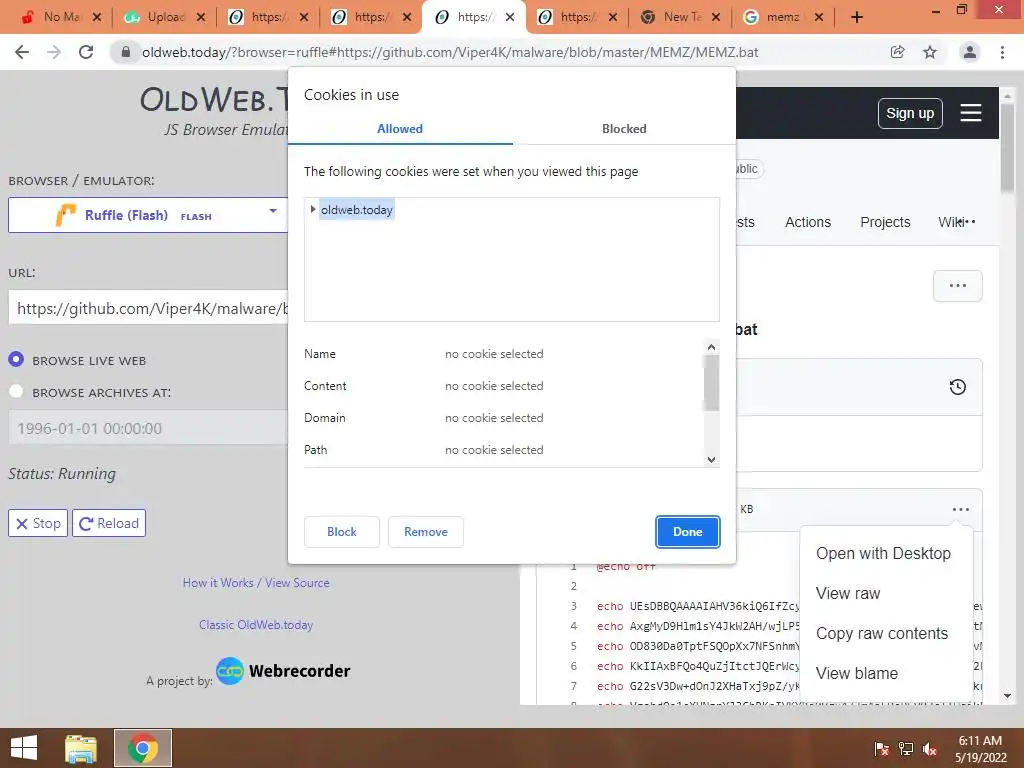Switch to the Allowed cookies tab
This screenshot has height=768, width=1024.
coord(400,129)
